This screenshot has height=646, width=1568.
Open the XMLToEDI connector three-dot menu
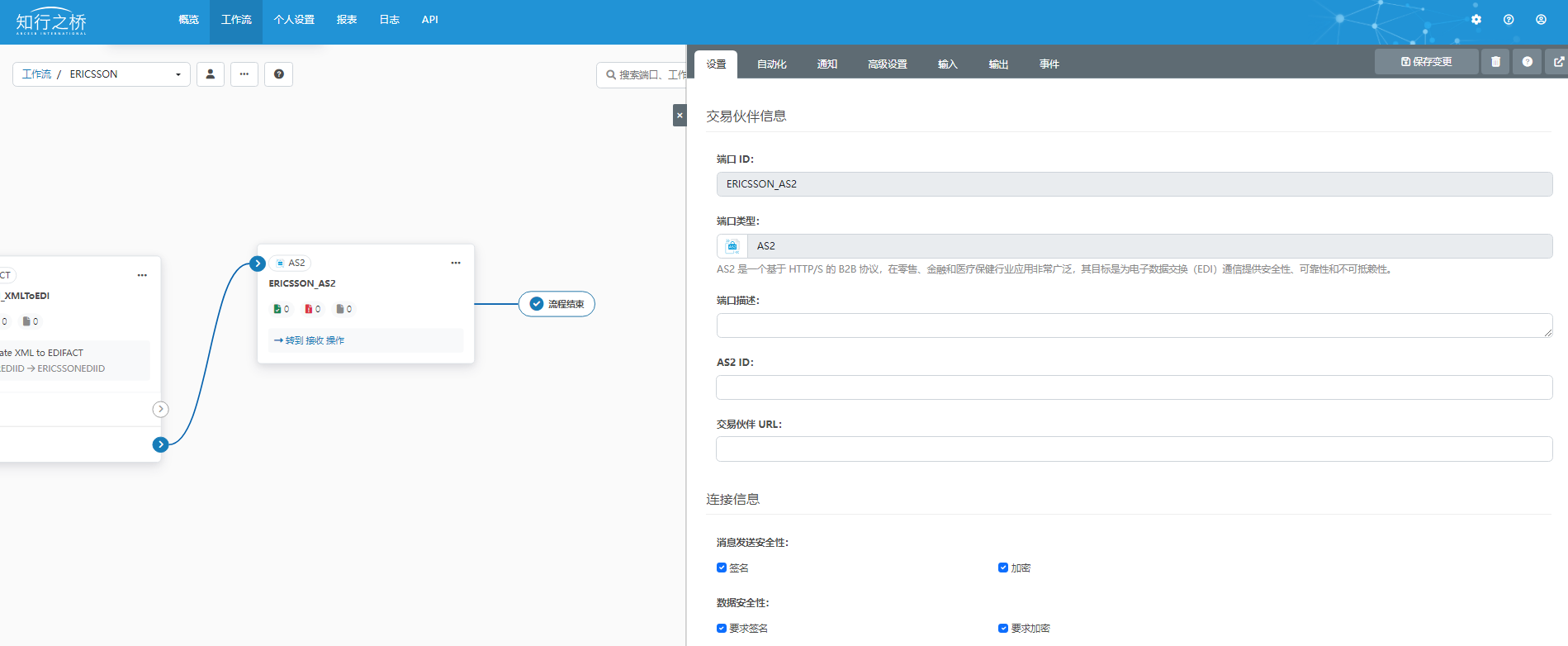click(x=142, y=275)
